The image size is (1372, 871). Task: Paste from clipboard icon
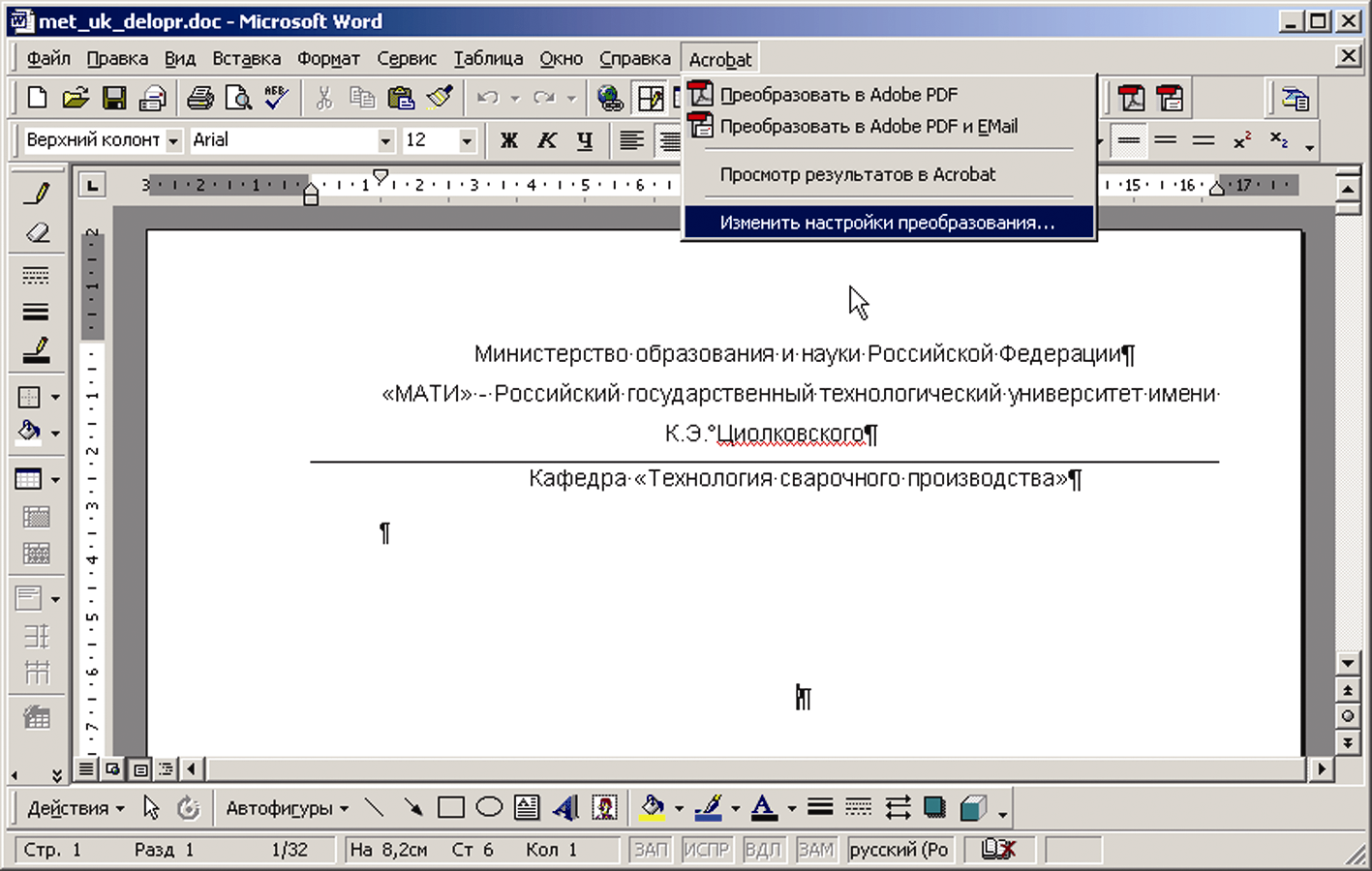(x=400, y=98)
